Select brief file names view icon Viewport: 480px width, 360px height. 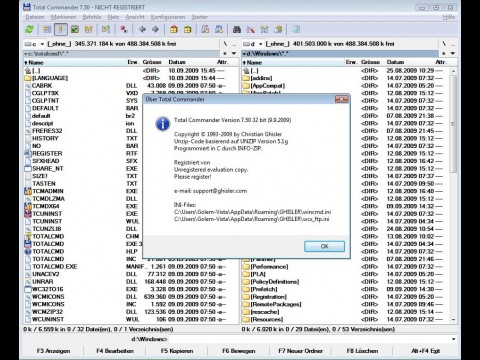[47, 29]
